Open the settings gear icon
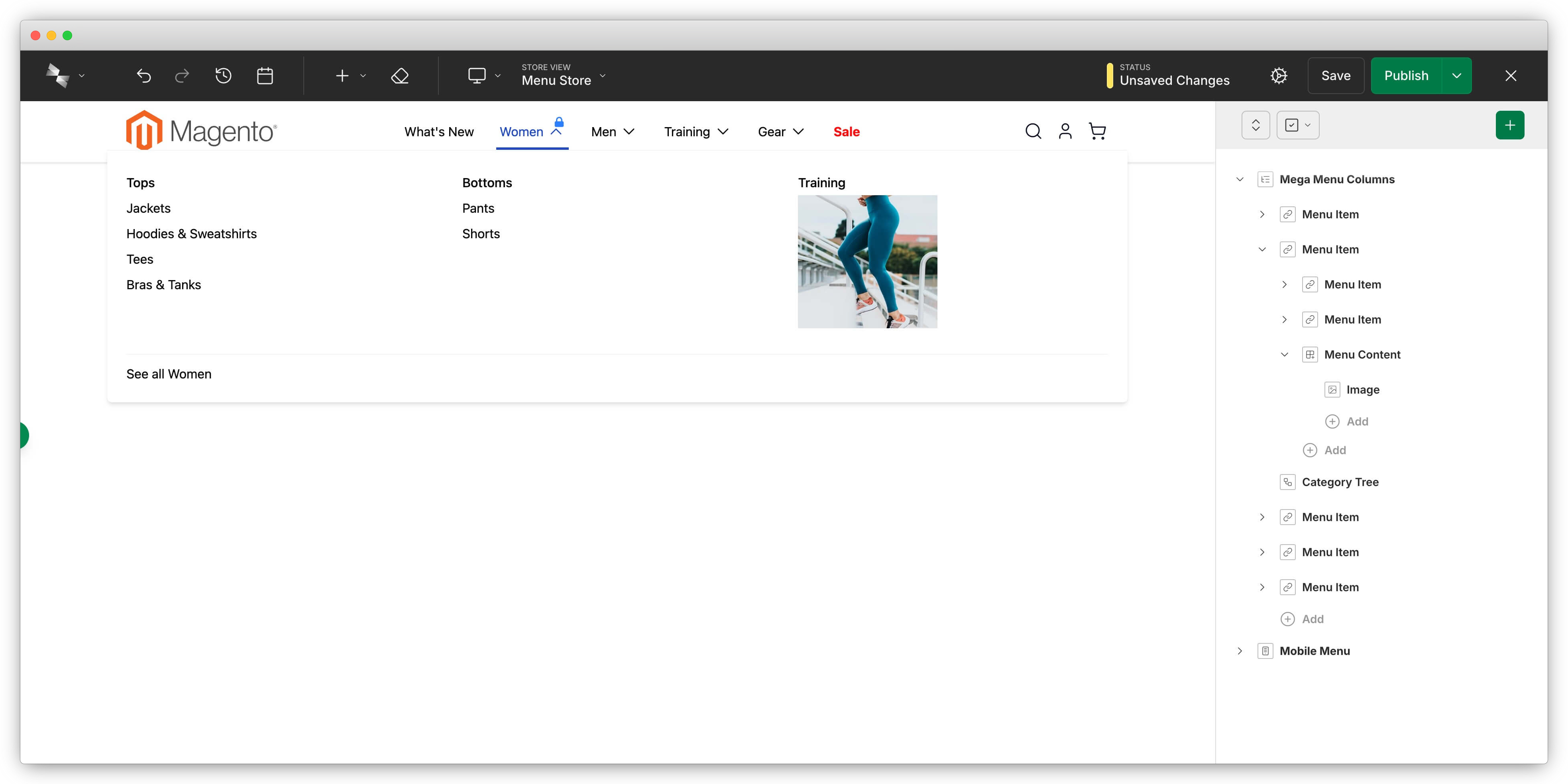 [x=1279, y=76]
